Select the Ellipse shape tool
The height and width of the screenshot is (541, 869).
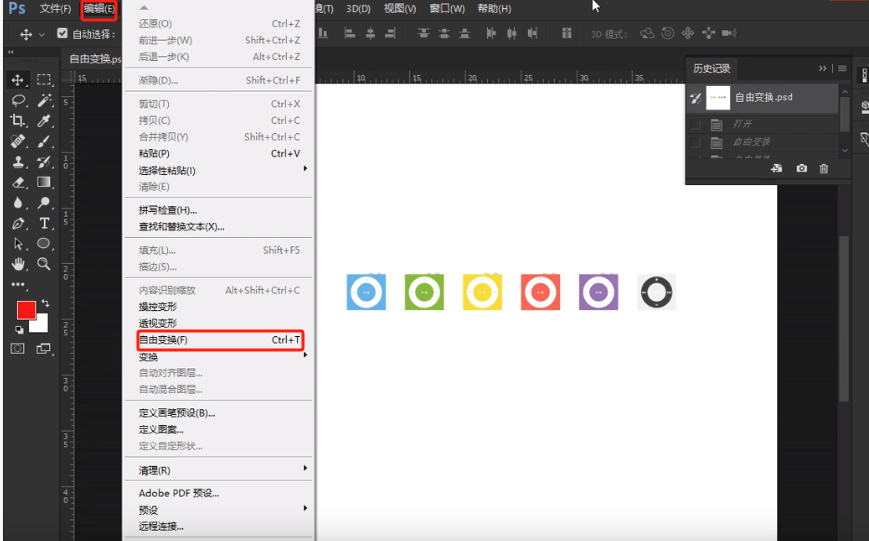44,243
